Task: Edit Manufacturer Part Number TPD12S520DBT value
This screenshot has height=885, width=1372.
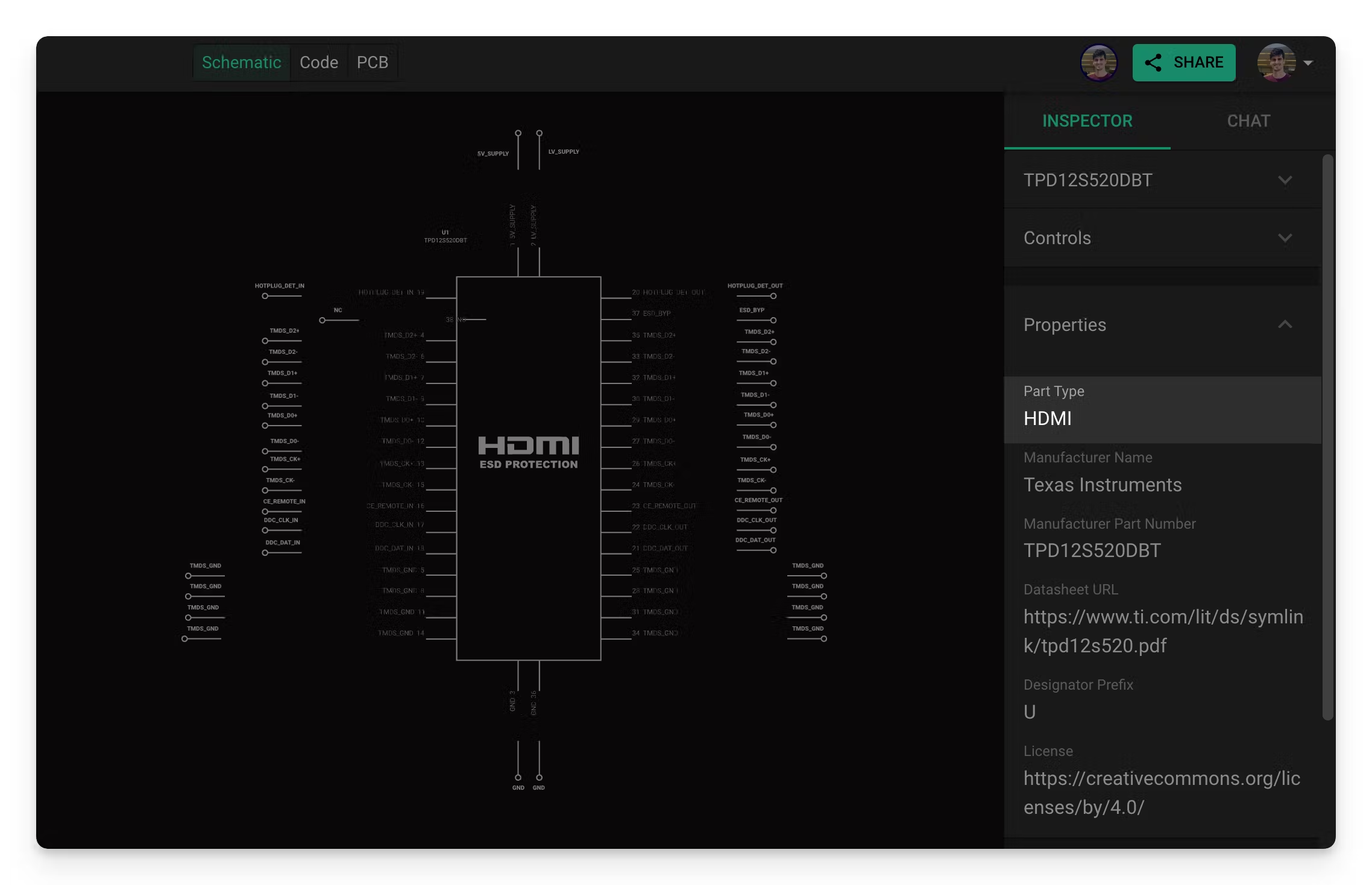Action: [x=1092, y=550]
